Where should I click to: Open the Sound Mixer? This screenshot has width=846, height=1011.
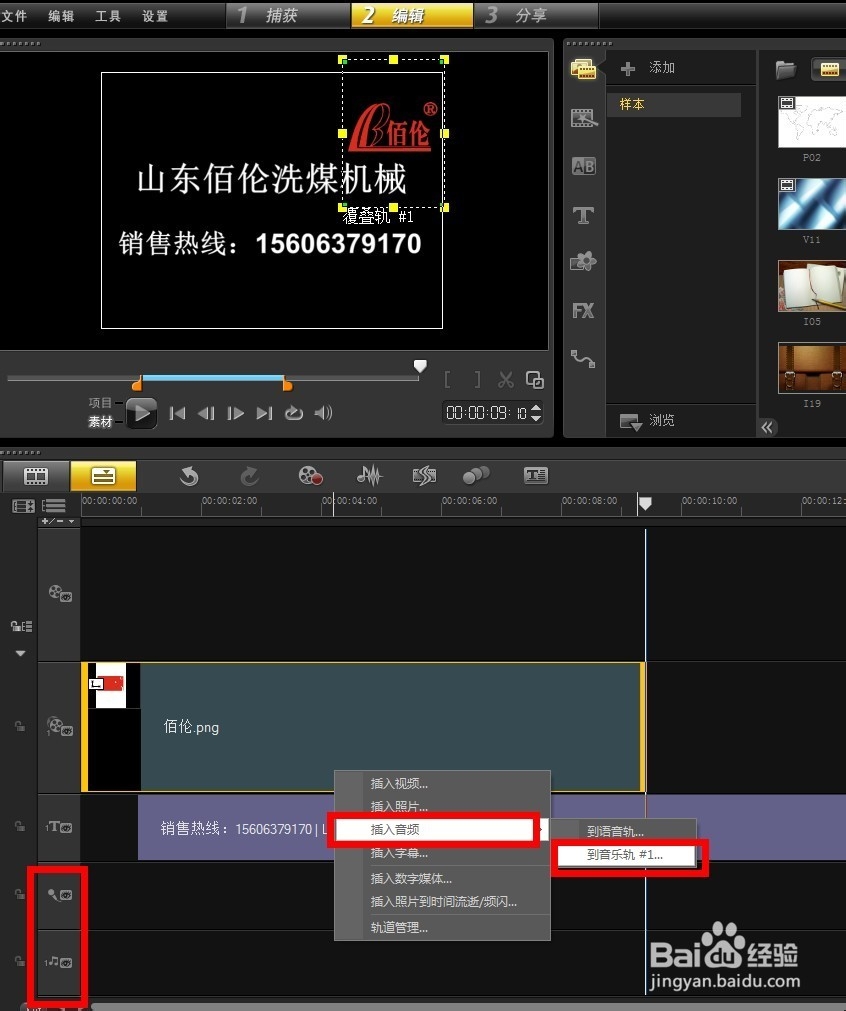coord(369,476)
